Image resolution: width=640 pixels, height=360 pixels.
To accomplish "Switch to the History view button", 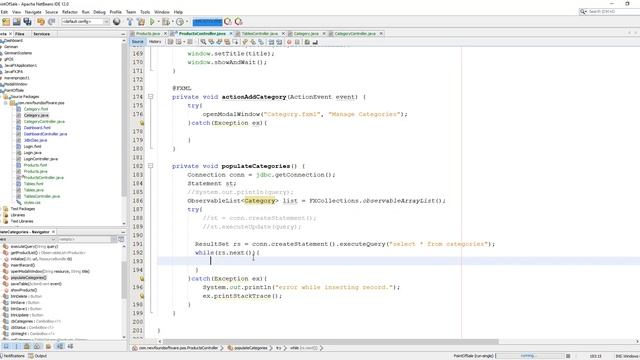I will tap(155, 42).
